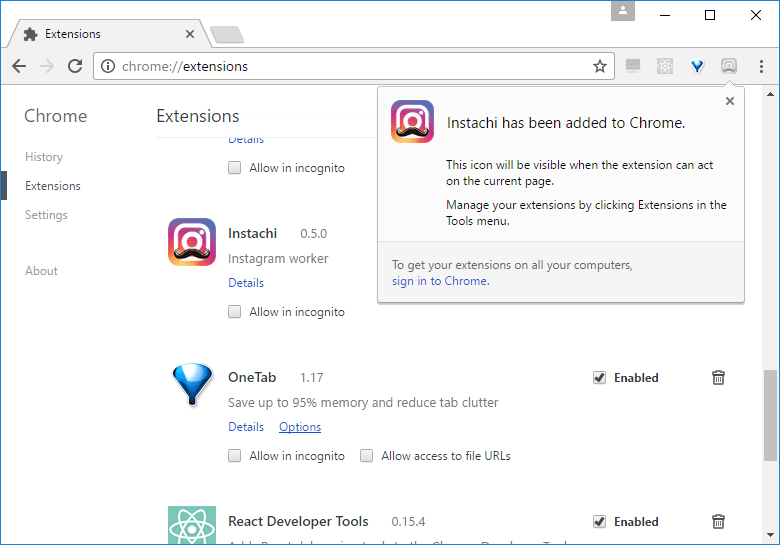Image resolution: width=780 pixels, height=545 pixels.
Task: Open About in the Chrome sidebar
Action: [41, 271]
